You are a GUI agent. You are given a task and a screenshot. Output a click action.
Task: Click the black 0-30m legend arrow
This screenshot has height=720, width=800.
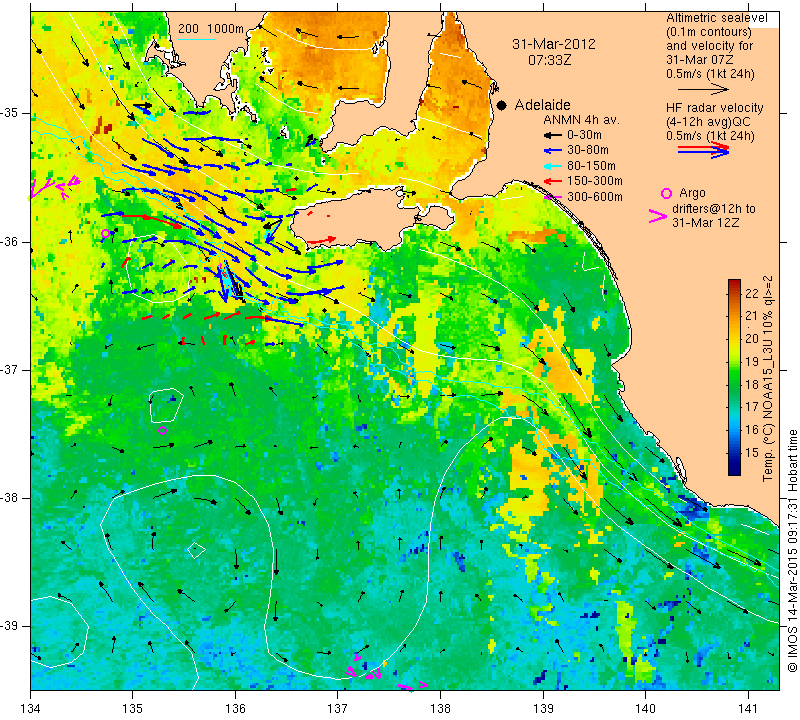coord(553,135)
